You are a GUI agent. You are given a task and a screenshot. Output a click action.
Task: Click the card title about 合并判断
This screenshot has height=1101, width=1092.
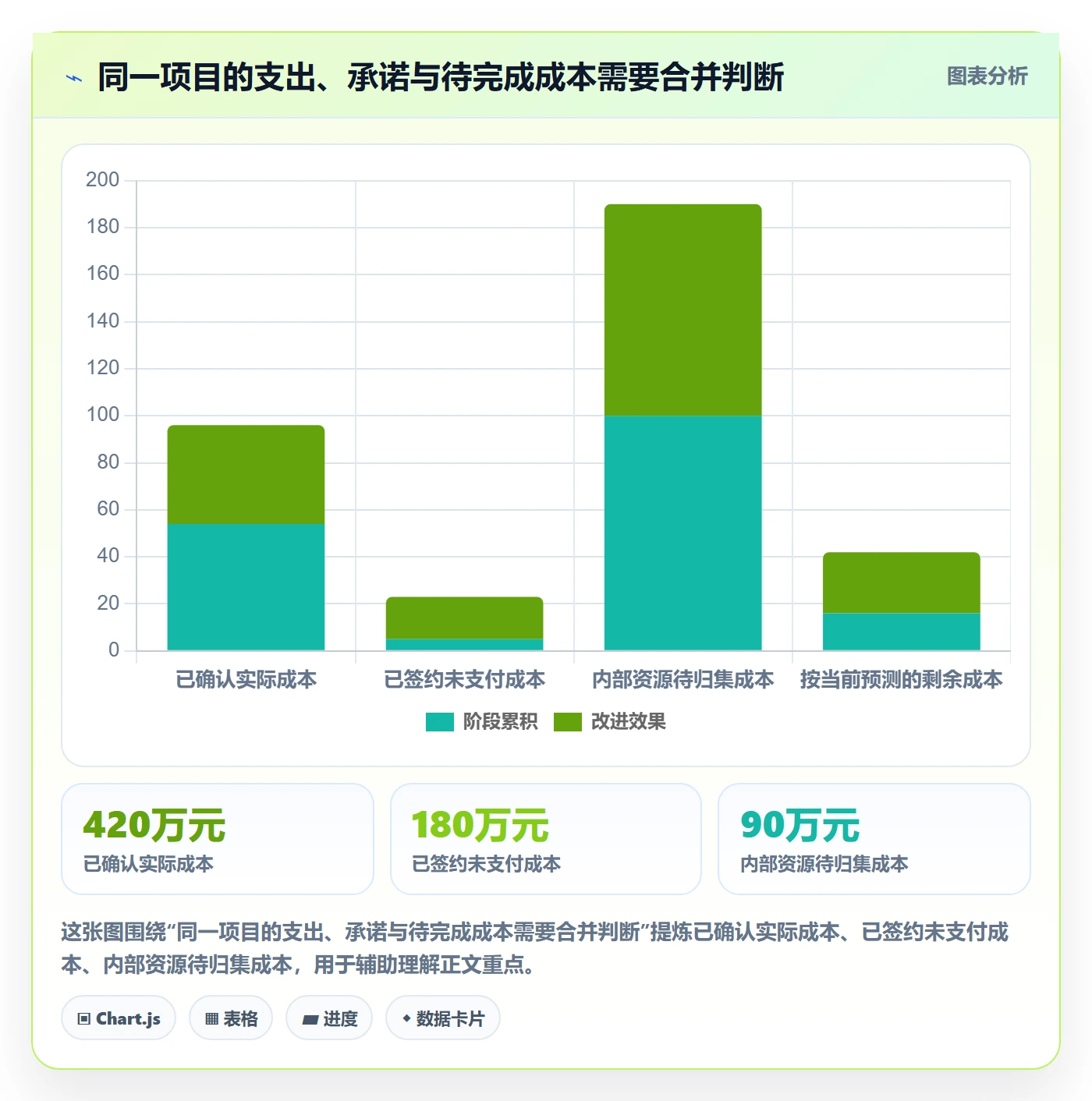(441, 77)
